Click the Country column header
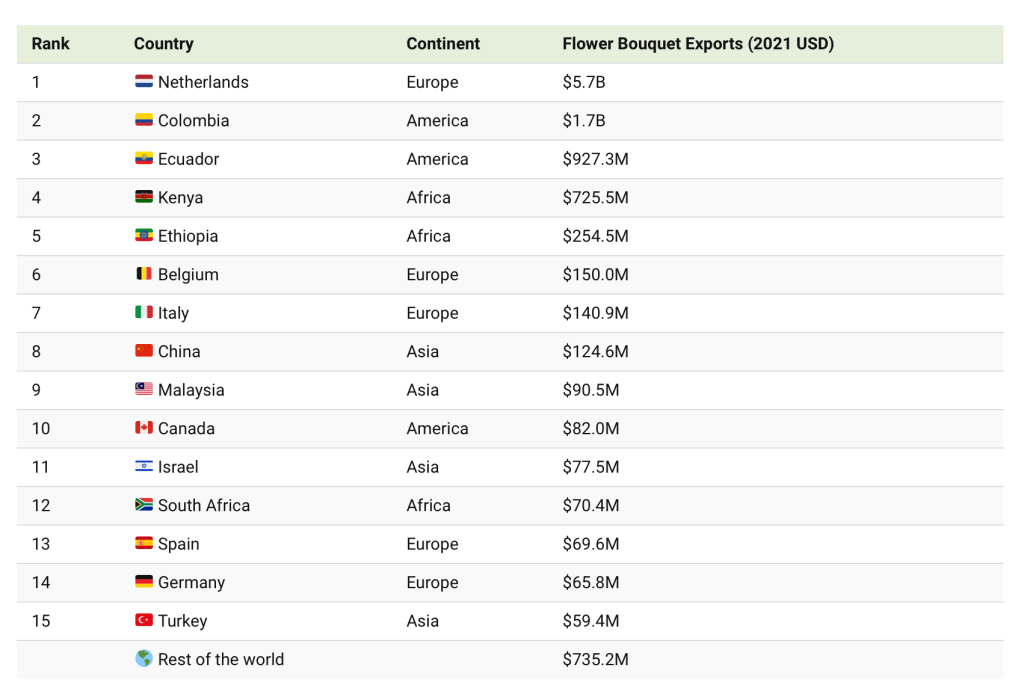This screenshot has width=1024, height=694. [164, 44]
